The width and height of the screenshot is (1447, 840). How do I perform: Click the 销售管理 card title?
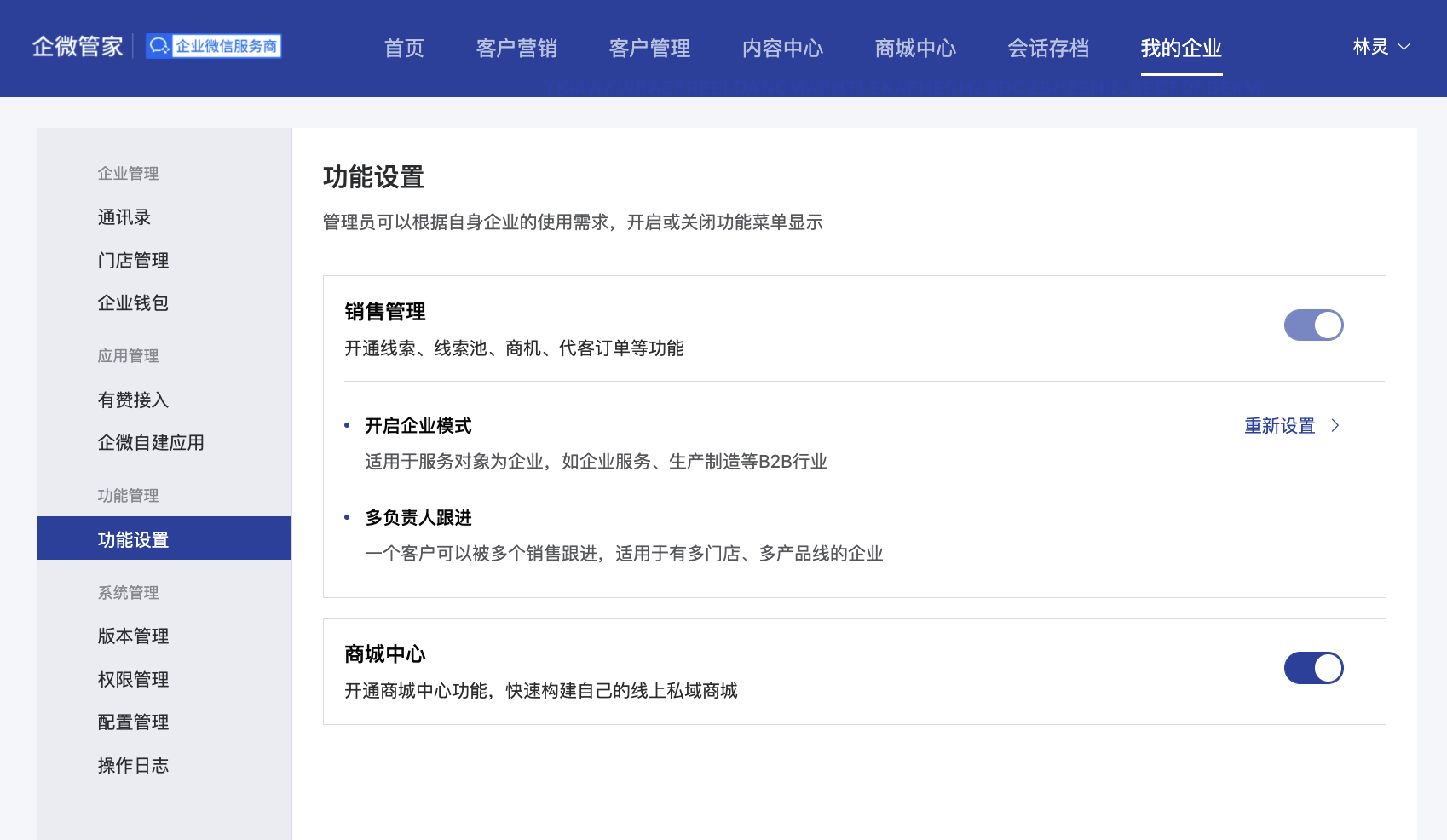pyautogui.click(x=385, y=311)
